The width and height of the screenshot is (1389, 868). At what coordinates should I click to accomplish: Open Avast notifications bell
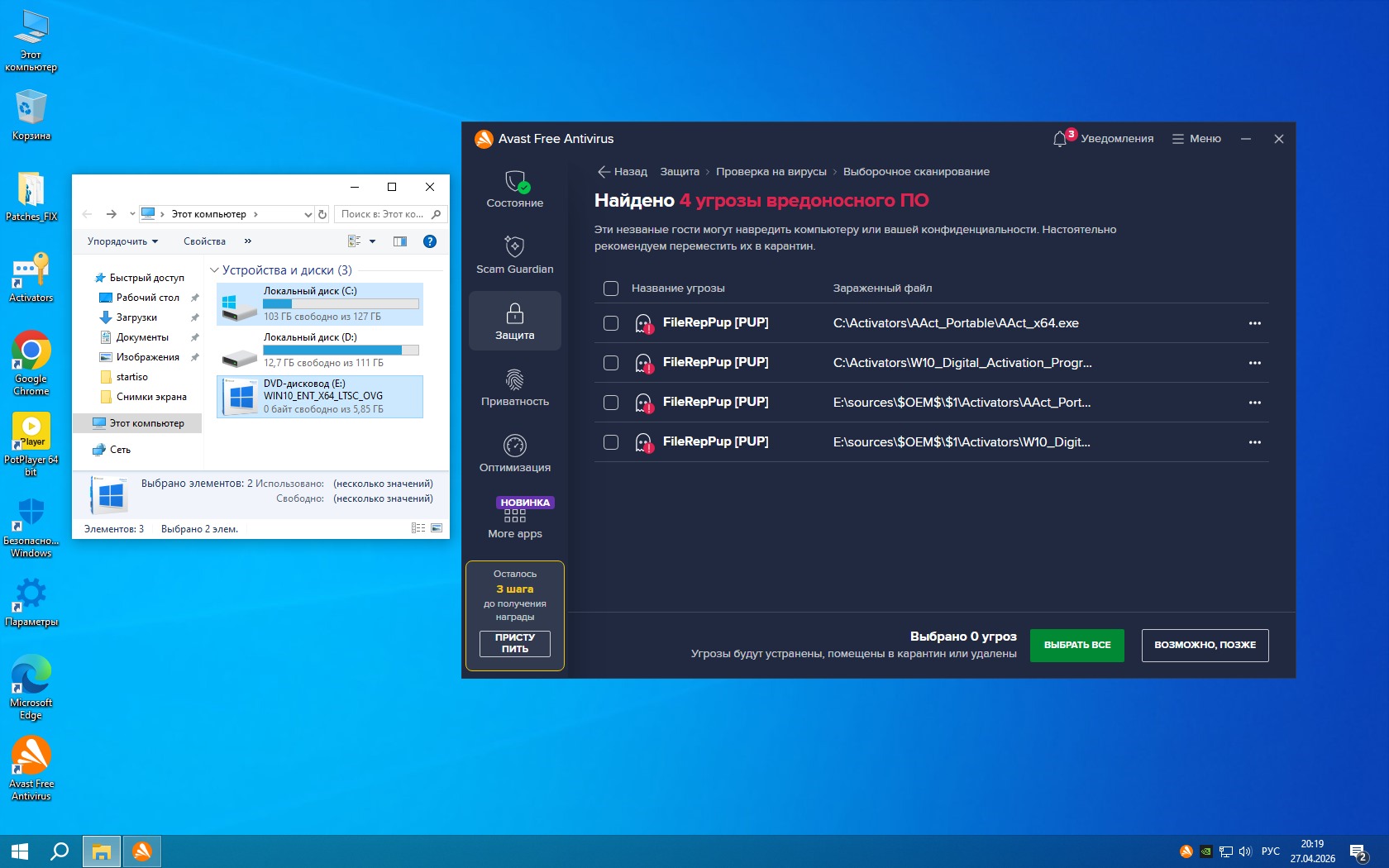1060,139
